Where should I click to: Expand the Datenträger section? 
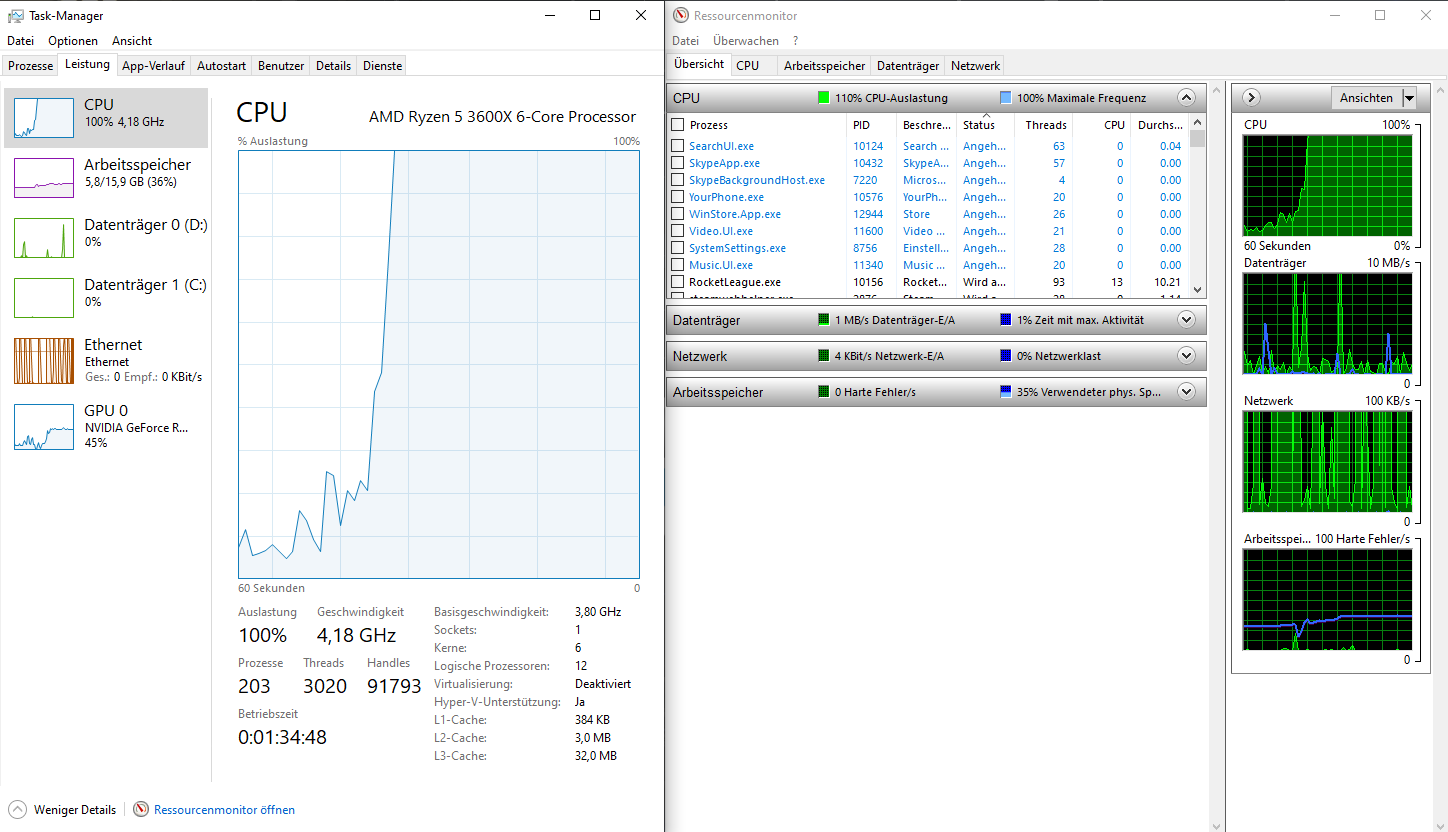coord(1186,320)
